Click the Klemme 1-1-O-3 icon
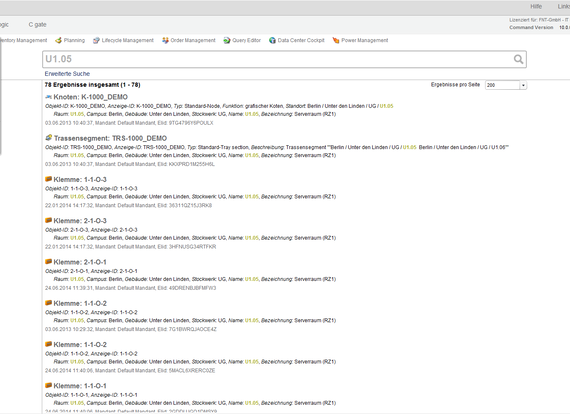 pos(48,179)
